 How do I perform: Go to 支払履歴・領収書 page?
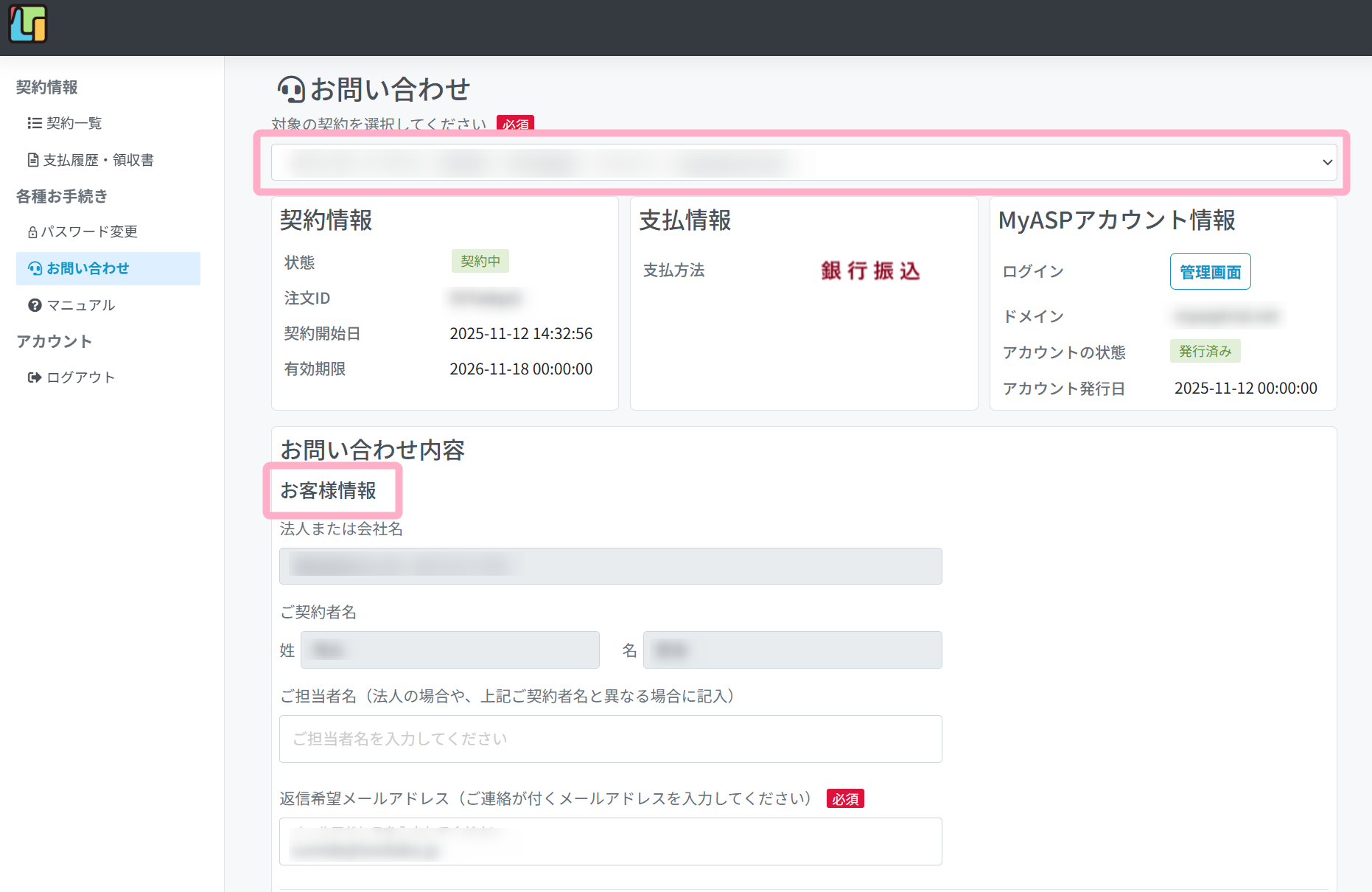click(x=98, y=160)
